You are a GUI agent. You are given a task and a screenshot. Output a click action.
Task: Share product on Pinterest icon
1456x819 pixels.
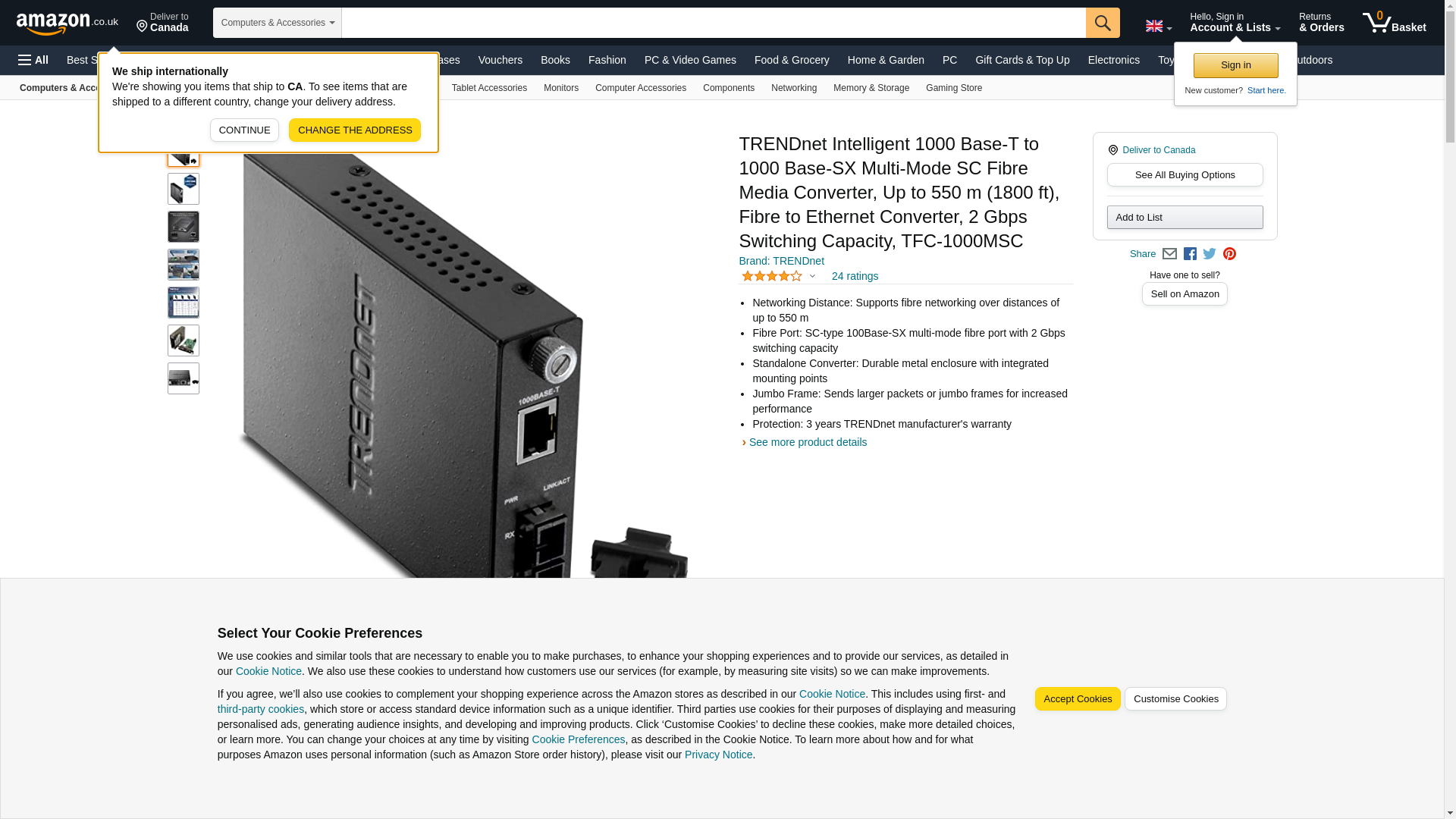tap(1229, 254)
